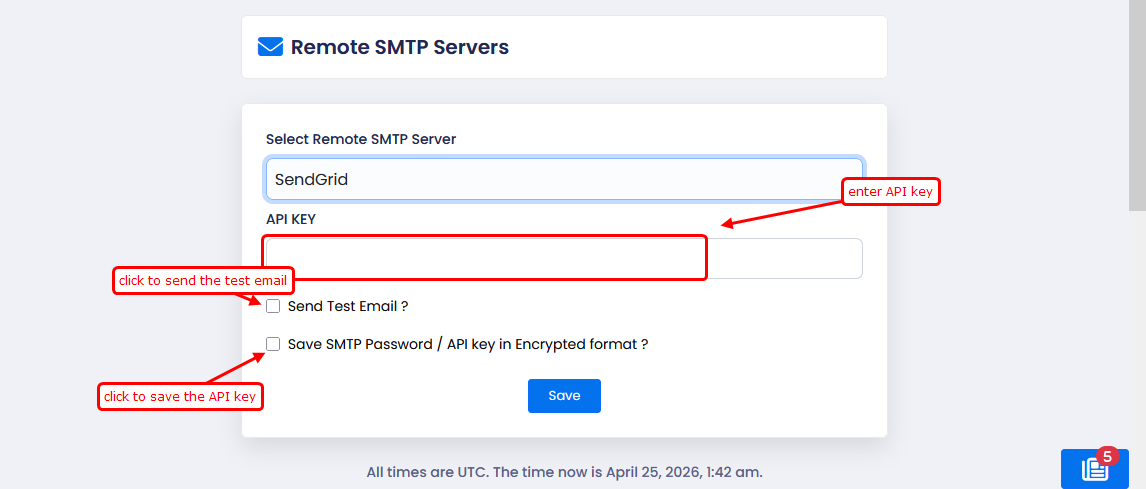
Task: Click the Save button
Action: 564,396
